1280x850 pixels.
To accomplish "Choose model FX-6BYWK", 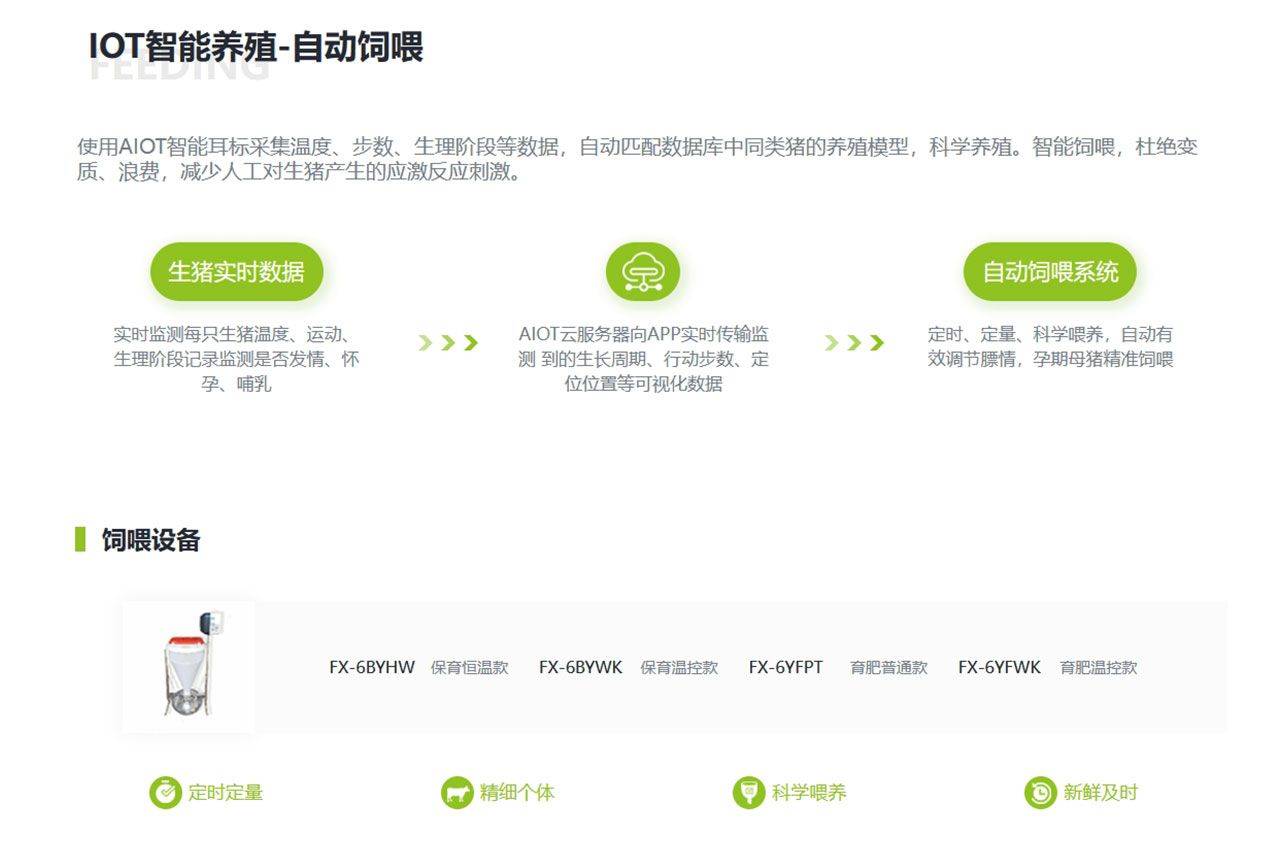I will (580, 667).
